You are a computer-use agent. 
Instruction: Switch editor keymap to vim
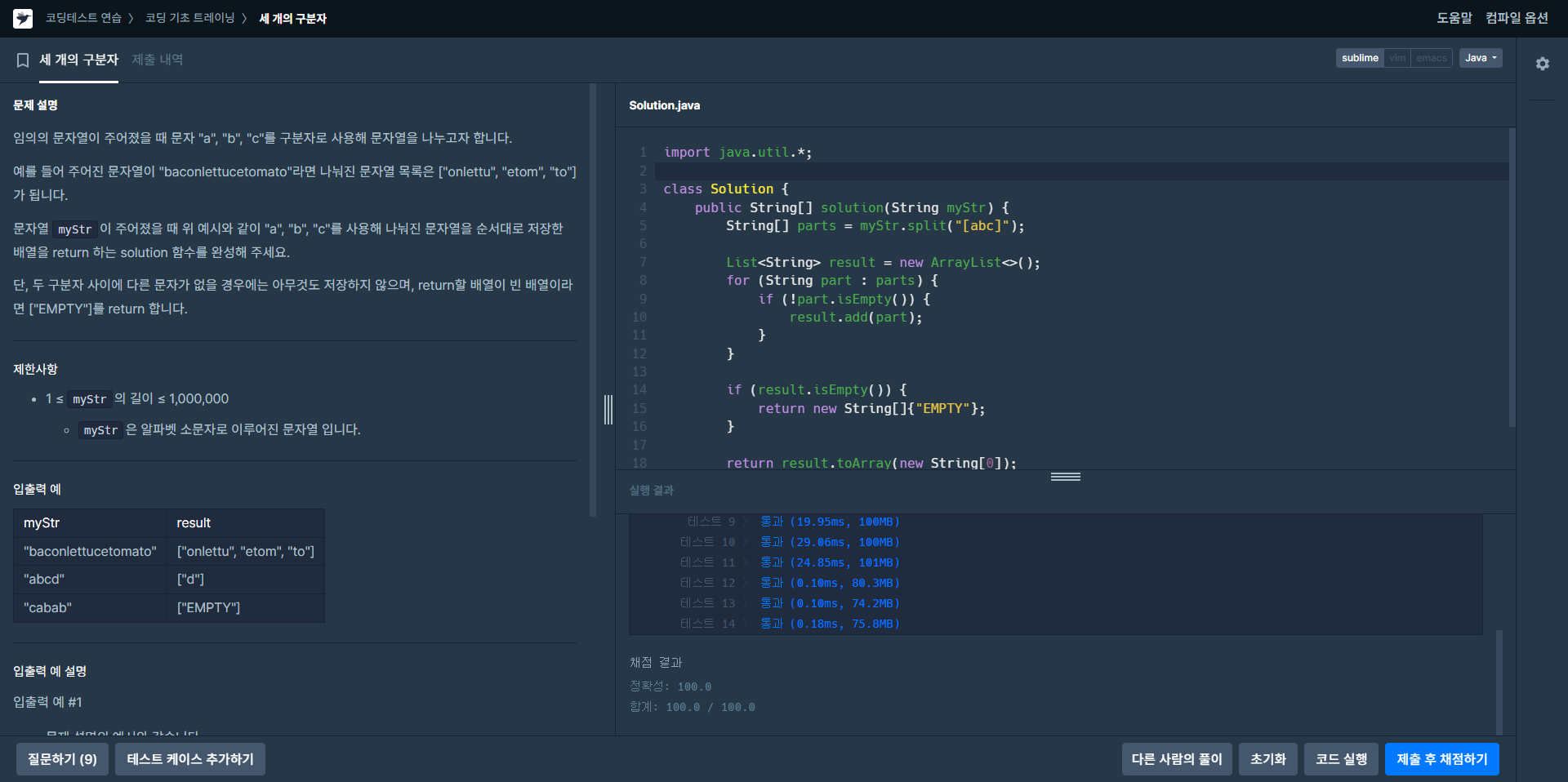tap(1397, 58)
